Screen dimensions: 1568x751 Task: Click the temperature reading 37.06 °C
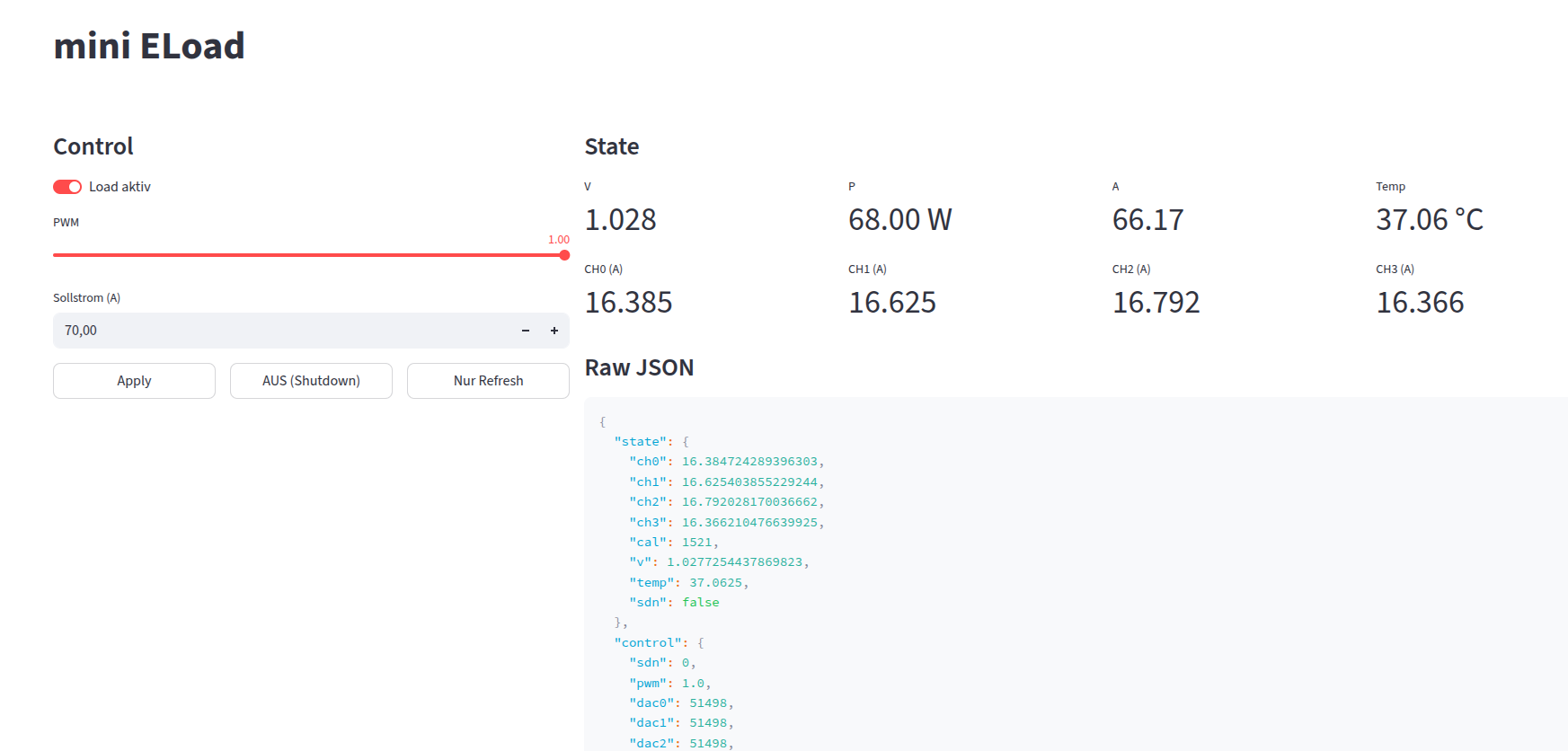point(1429,220)
